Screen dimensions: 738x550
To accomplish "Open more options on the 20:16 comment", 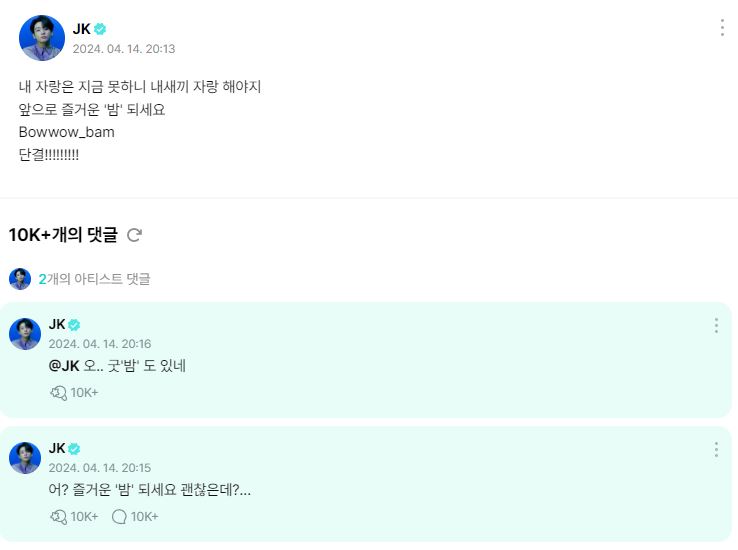I will pos(716,326).
